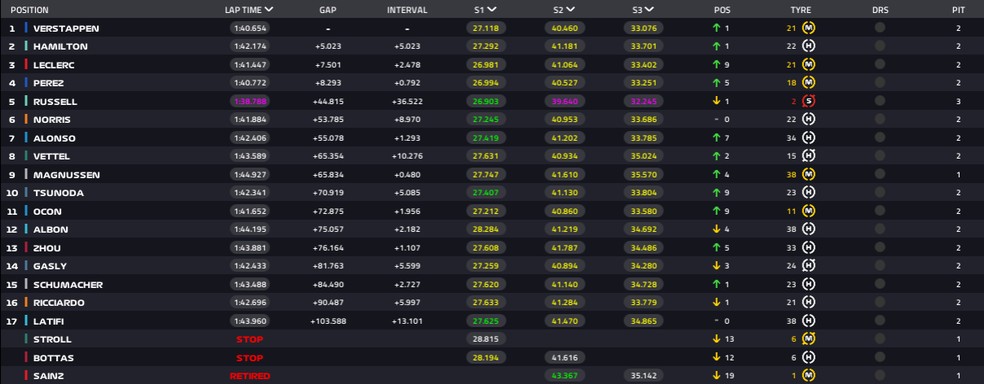
Task: Select driver name HAMILTON
Action: (x=60, y=46)
